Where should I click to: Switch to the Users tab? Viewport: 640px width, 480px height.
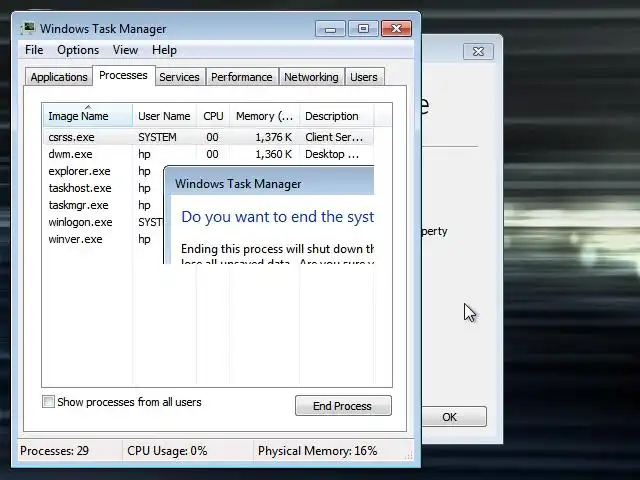(364, 77)
